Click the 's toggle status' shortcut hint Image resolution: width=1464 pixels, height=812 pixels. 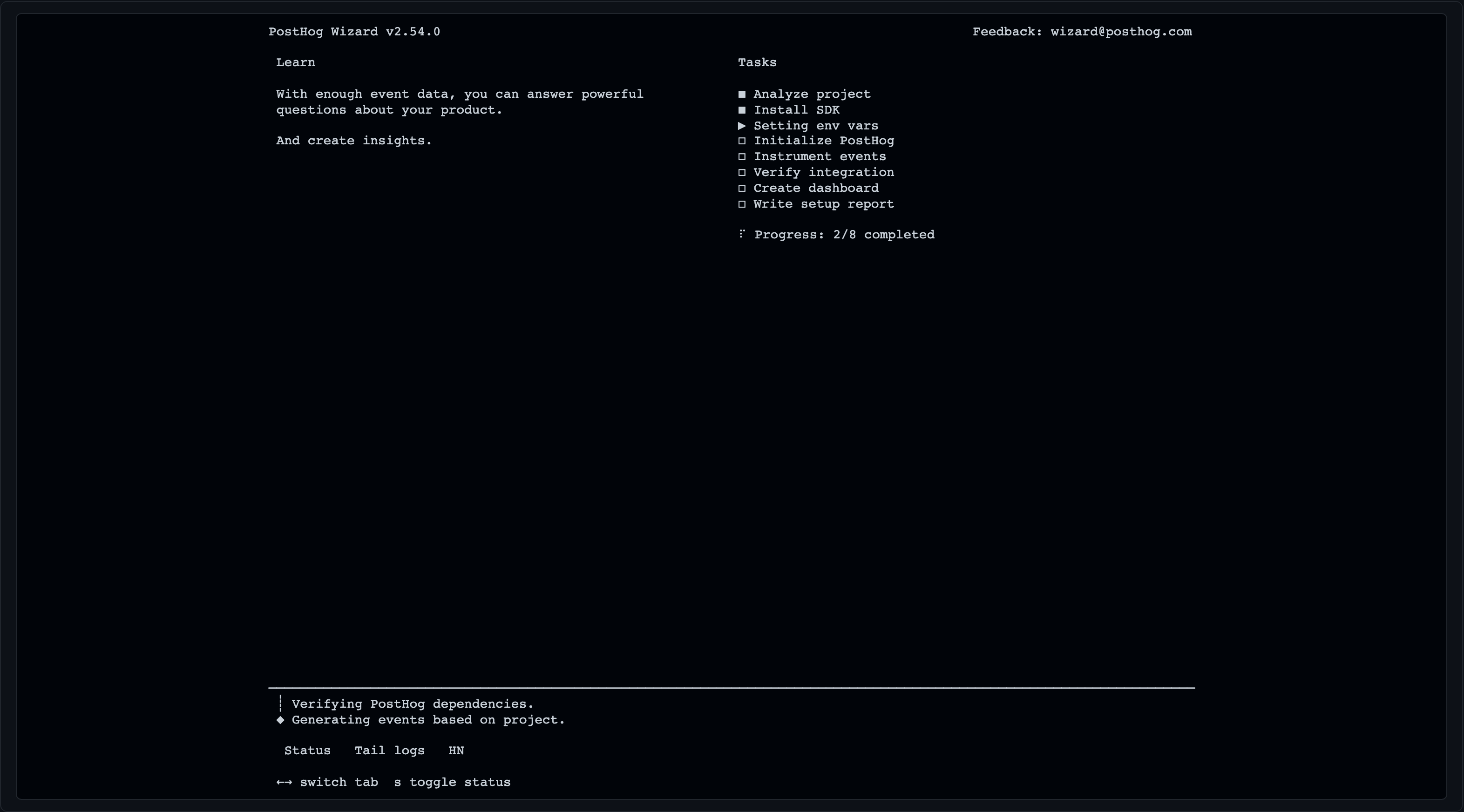[453, 783]
